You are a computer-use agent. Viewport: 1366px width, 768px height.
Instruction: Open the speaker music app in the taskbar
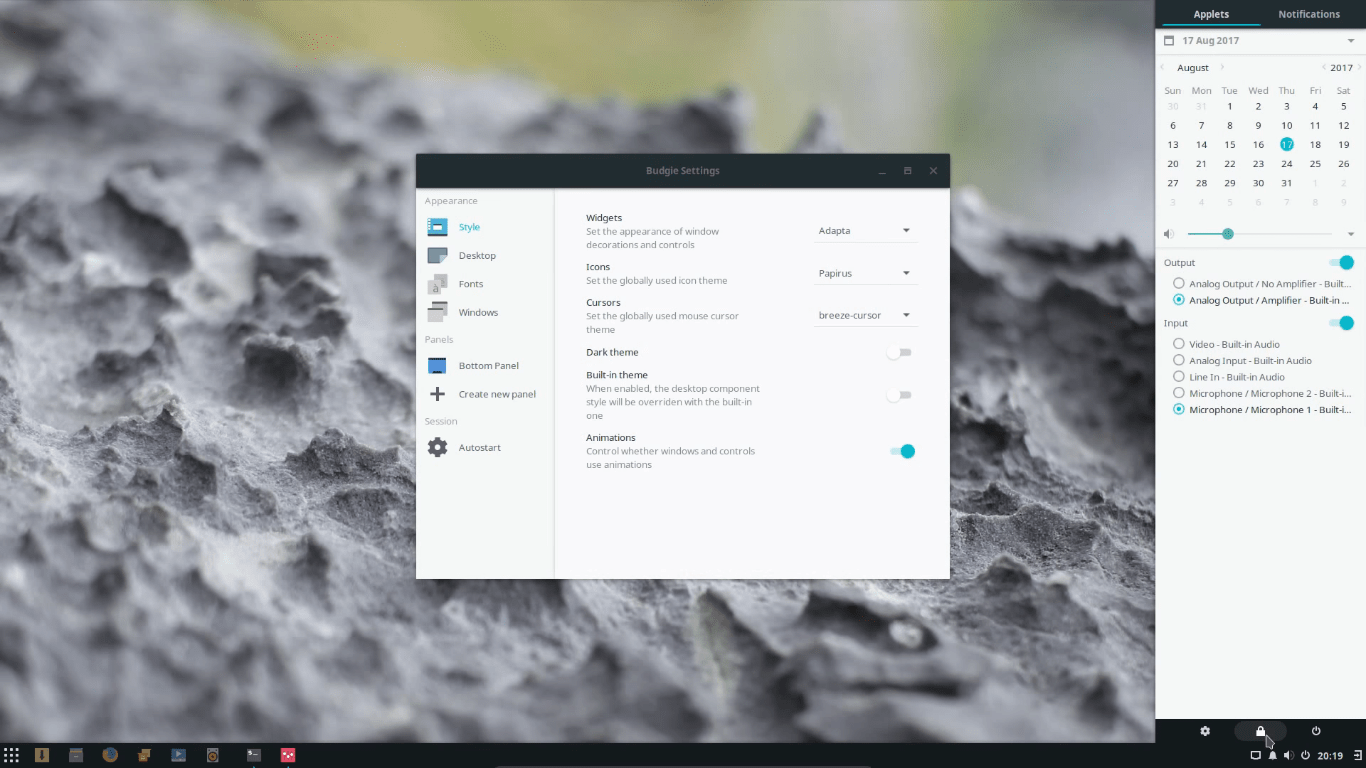[x=212, y=755]
